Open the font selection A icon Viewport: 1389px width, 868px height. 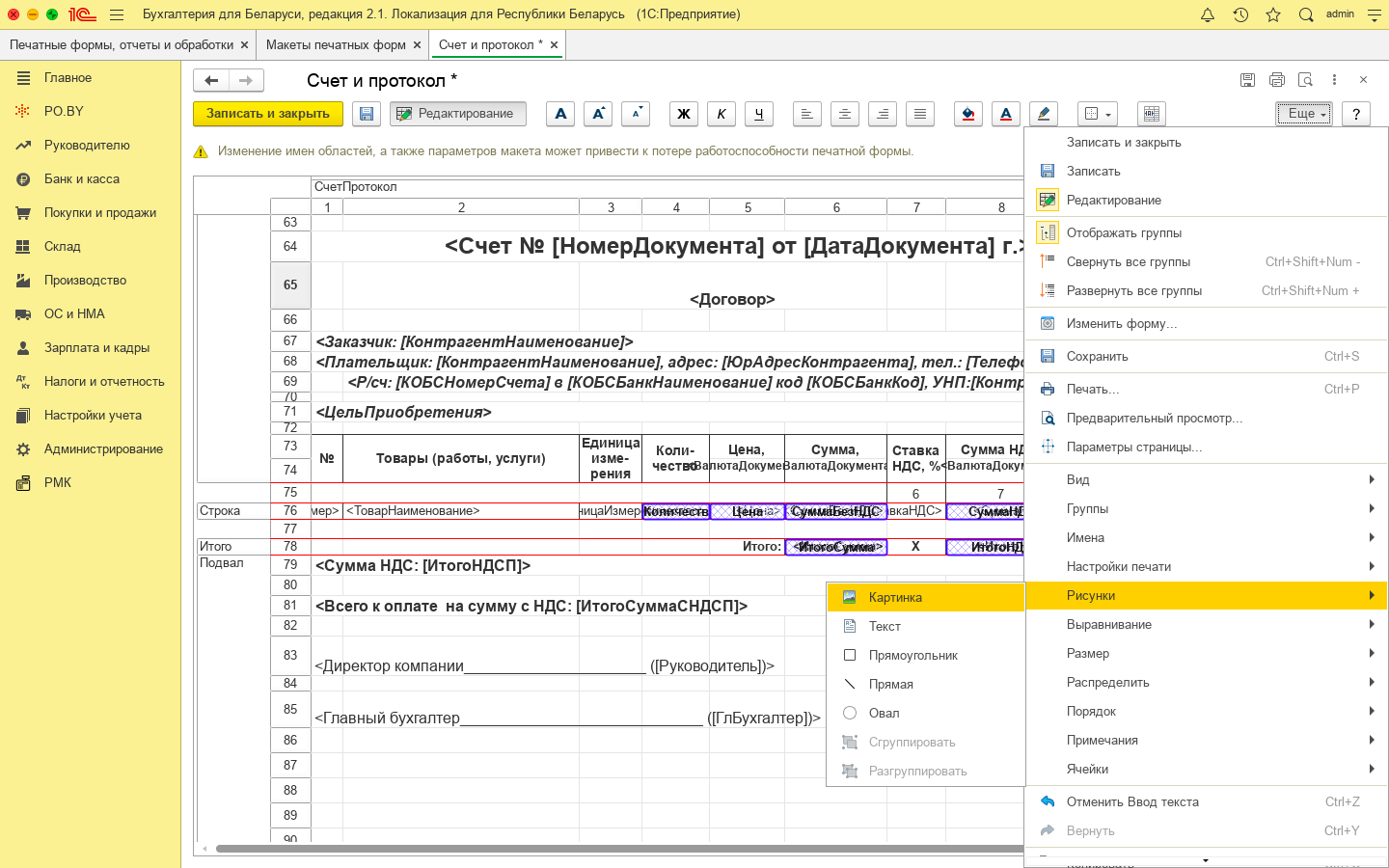pos(560,114)
